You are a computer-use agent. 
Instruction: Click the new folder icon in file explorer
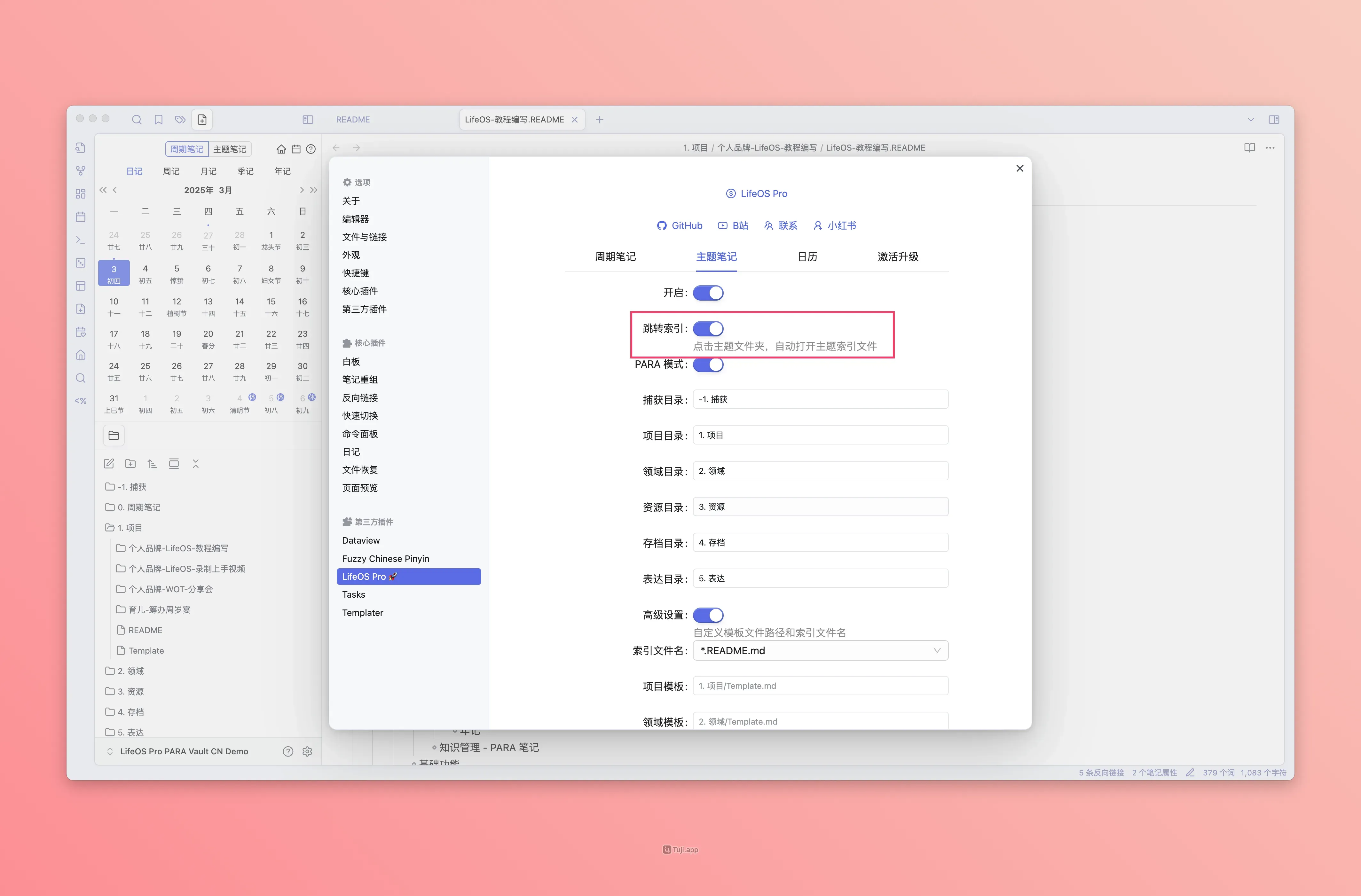(130, 464)
